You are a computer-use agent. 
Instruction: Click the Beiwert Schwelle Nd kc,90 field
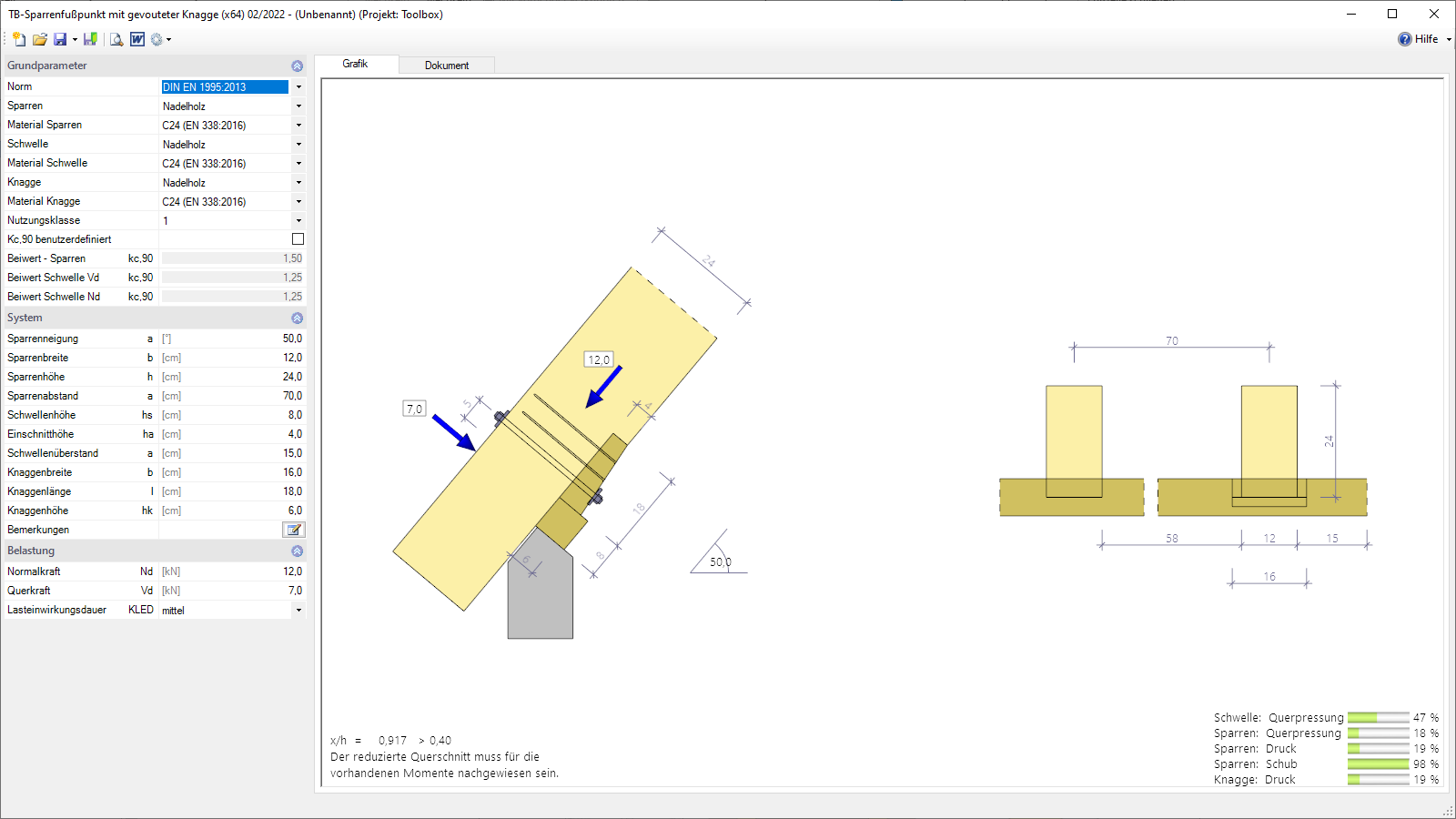pyautogui.click(x=232, y=297)
